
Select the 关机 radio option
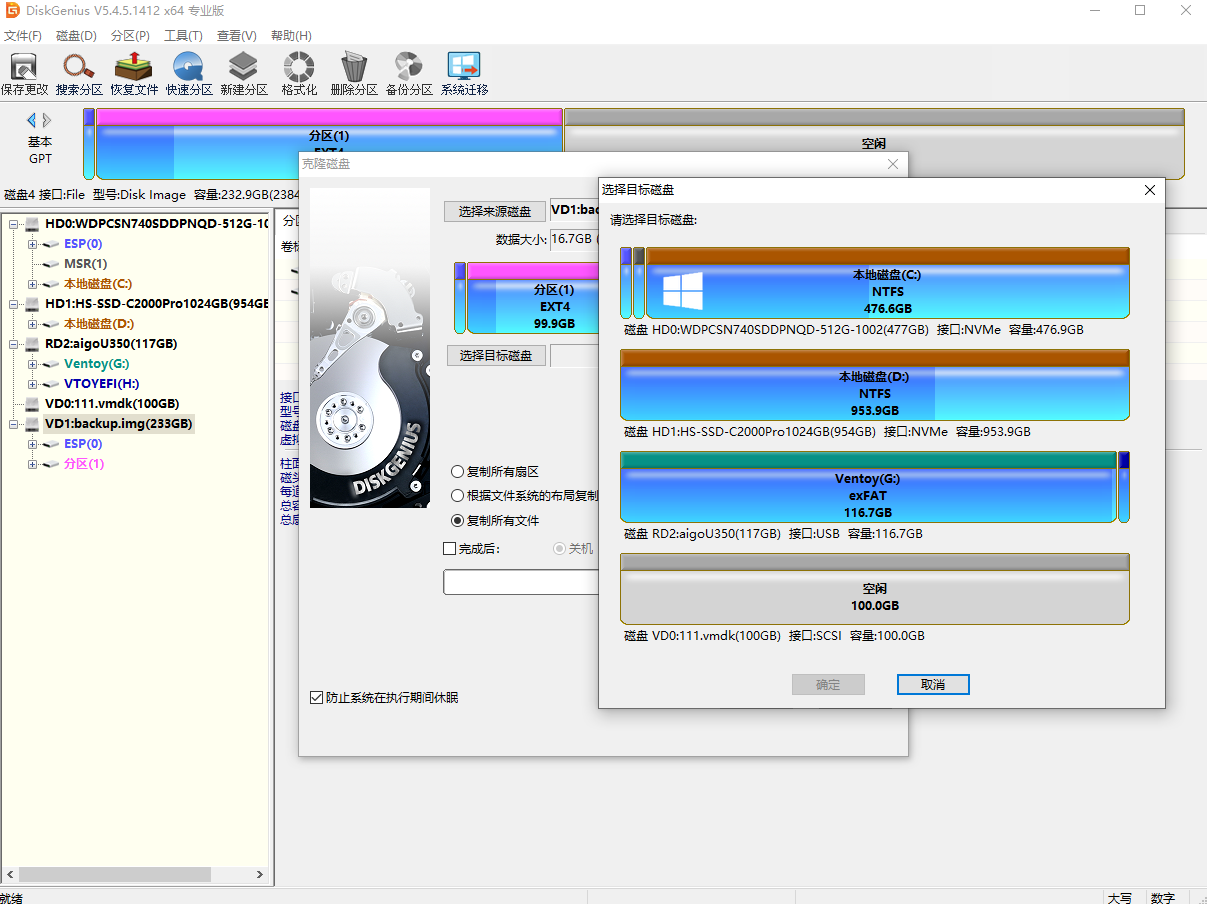[x=559, y=548]
